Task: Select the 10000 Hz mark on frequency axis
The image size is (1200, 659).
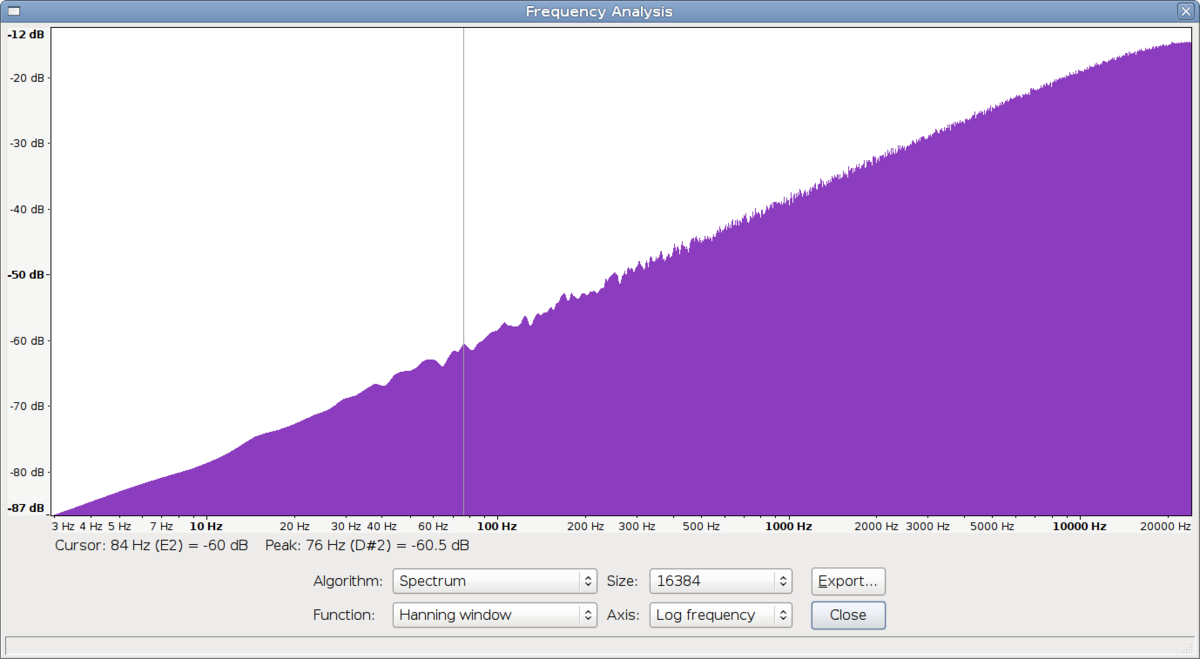Action: pyautogui.click(x=1079, y=526)
